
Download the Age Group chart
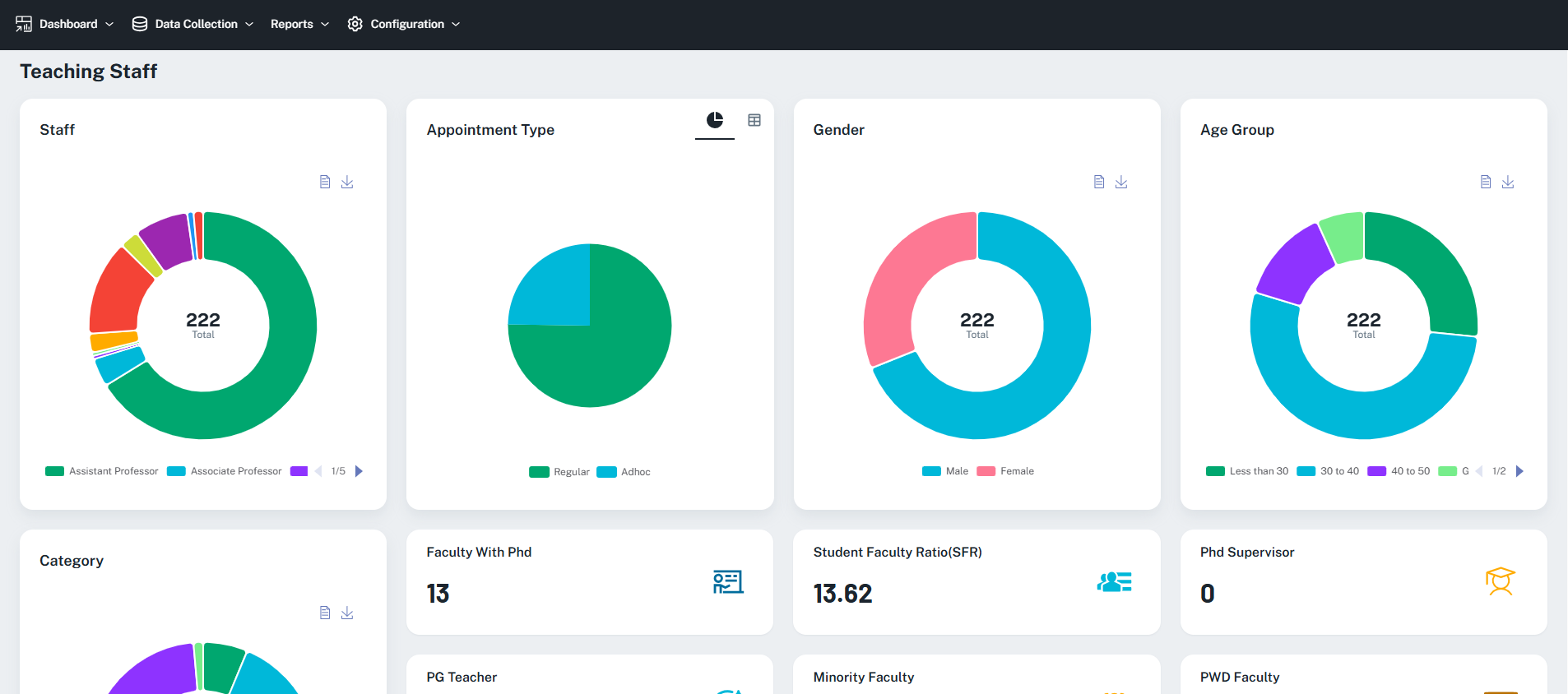tap(1508, 182)
